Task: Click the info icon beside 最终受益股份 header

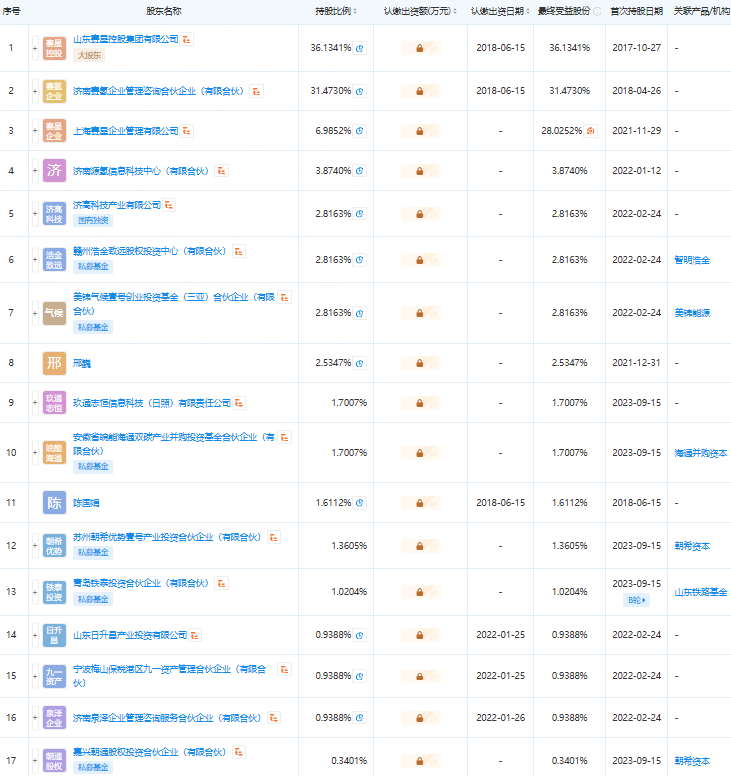Action: click(x=597, y=11)
